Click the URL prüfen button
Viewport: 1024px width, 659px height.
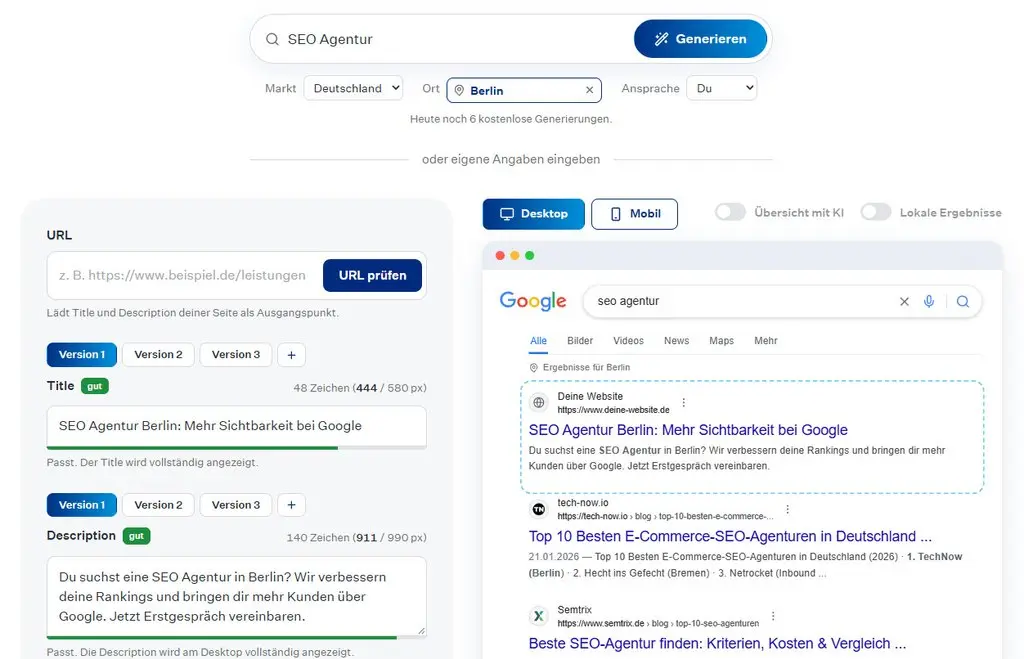tap(372, 275)
